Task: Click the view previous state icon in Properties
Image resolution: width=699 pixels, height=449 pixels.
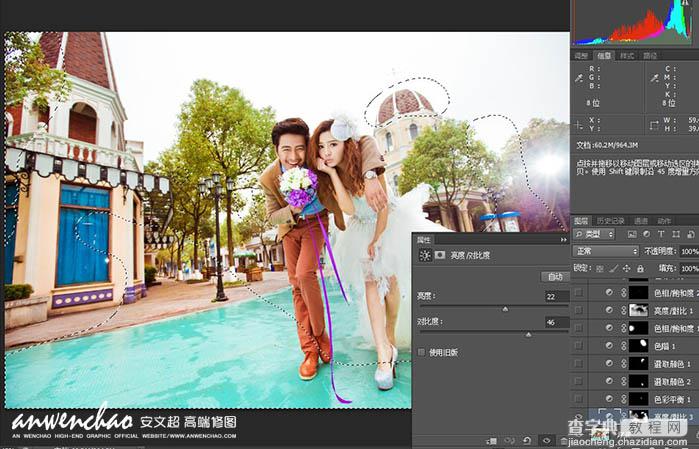Action: [510, 441]
